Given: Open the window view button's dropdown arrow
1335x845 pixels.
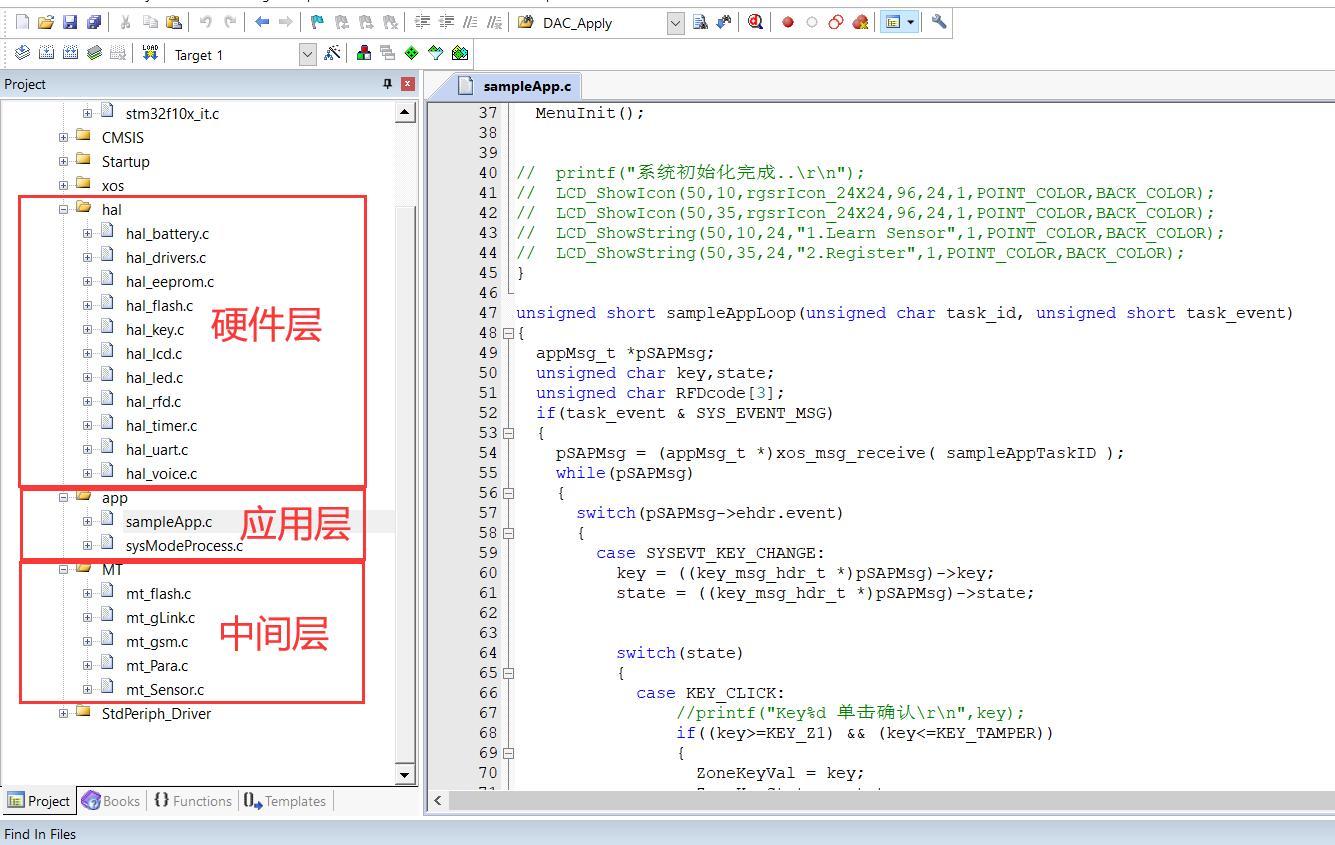Looking at the screenshot, I should [x=911, y=22].
